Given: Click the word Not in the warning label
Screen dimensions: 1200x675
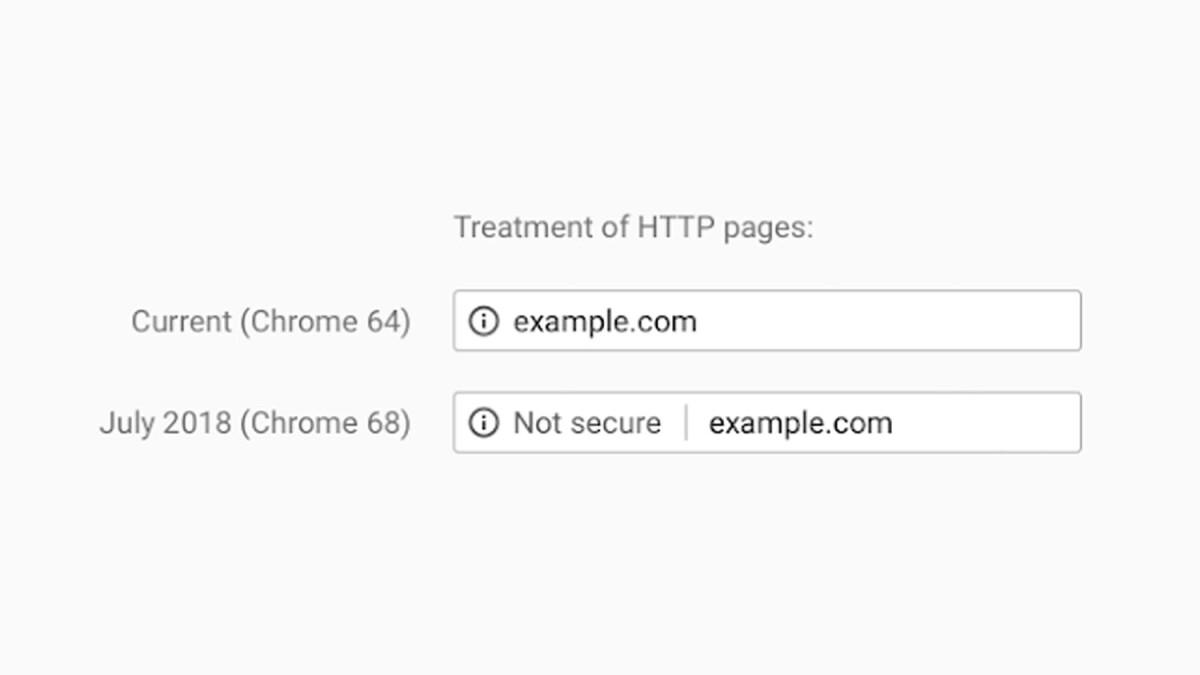Looking at the screenshot, I should [536, 423].
